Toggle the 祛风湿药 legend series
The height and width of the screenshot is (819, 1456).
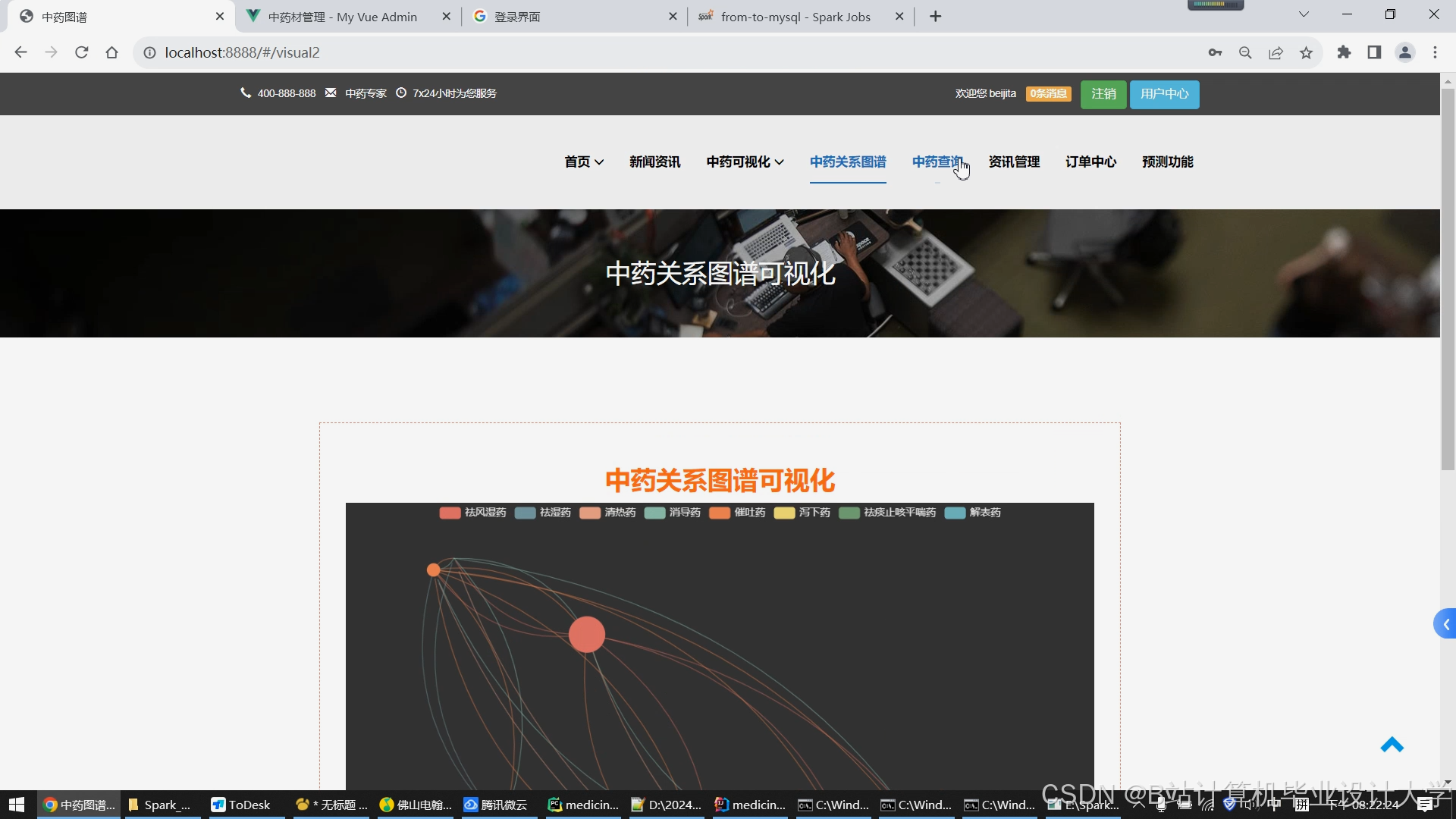472,513
